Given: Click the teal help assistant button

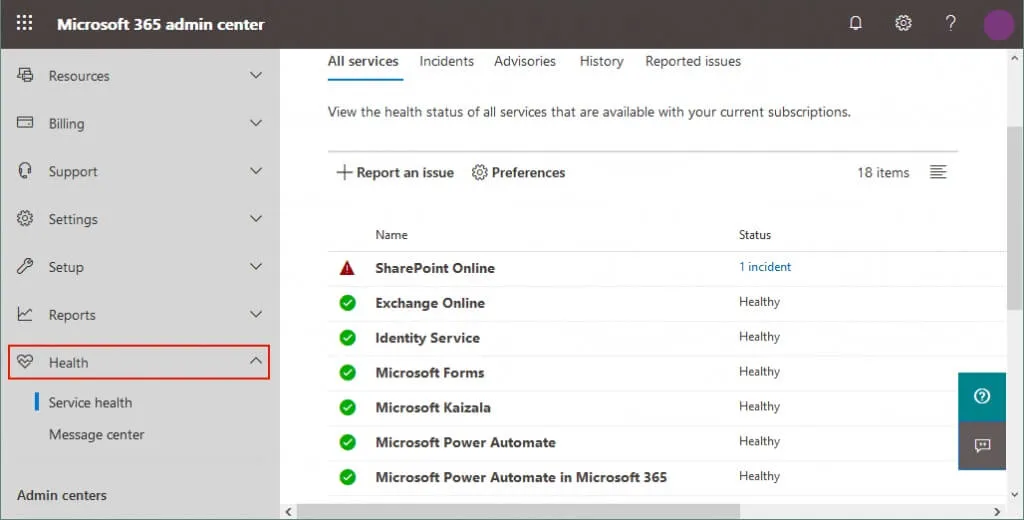Looking at the screenshot, I should coord(981,396).
